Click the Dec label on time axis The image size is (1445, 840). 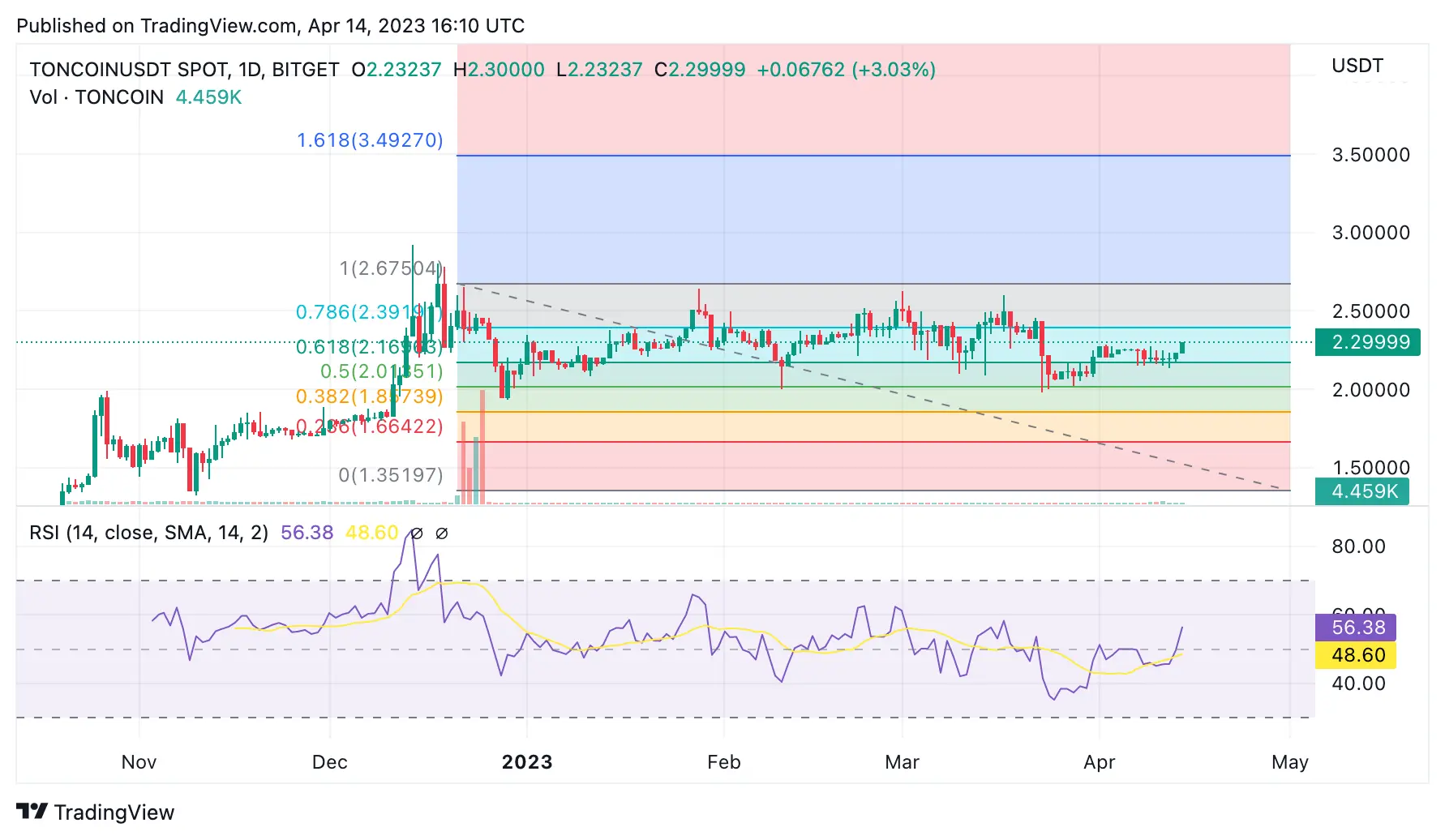[x=330, y=762]
